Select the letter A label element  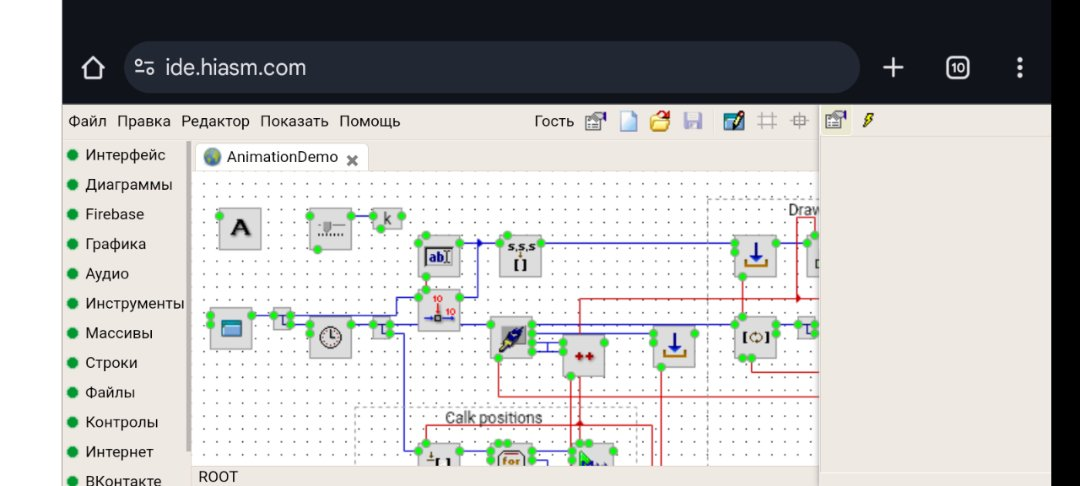(240, 229)
